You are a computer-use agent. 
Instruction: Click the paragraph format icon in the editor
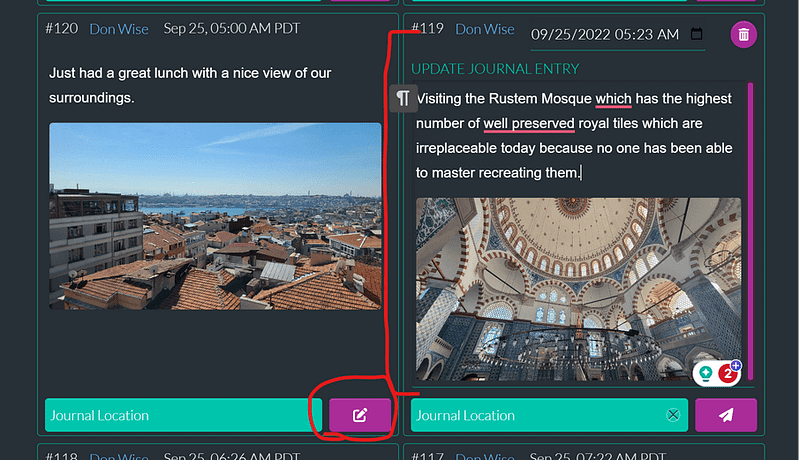click(x=403, y=98)
